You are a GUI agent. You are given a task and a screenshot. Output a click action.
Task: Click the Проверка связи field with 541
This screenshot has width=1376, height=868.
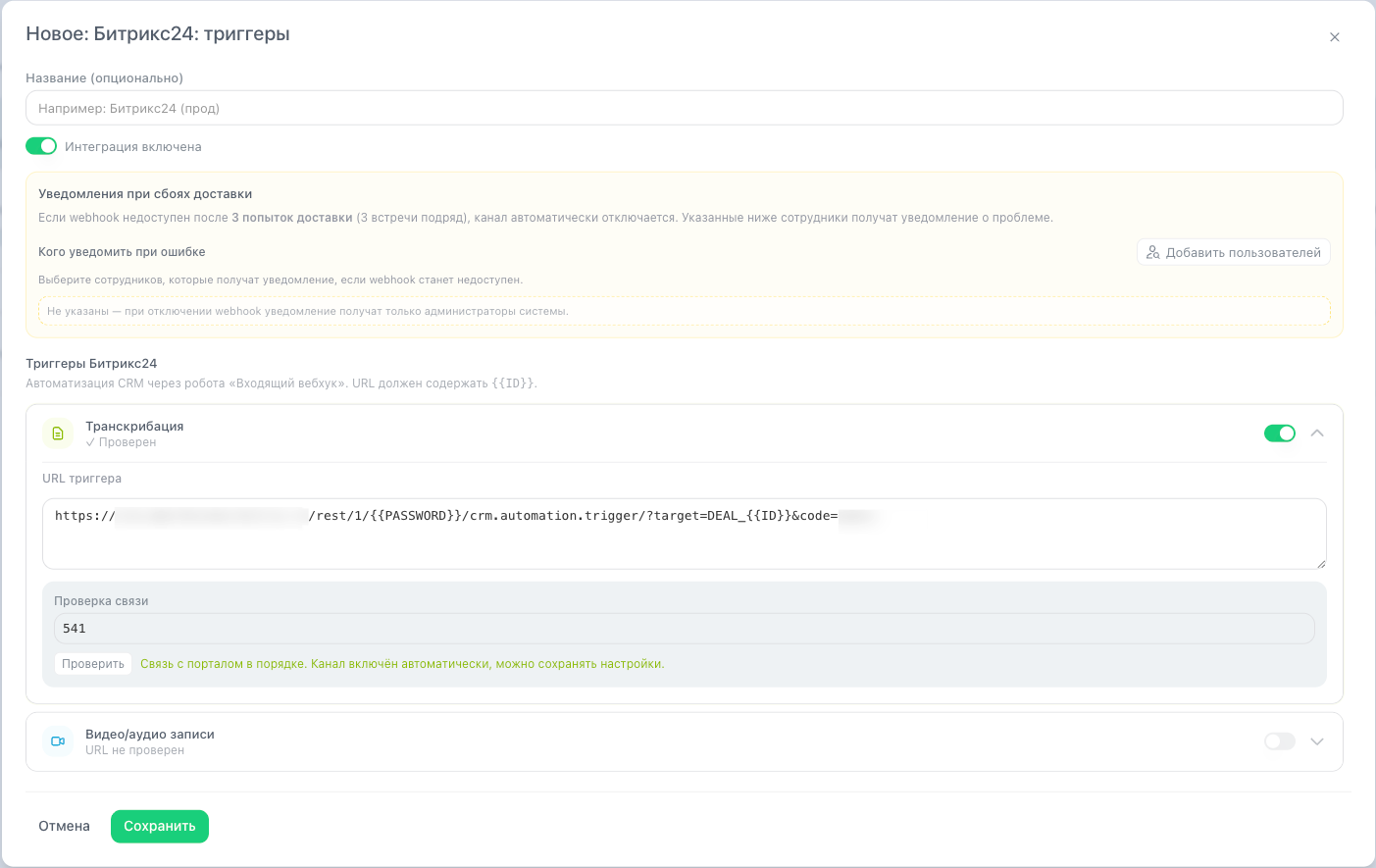click(685, 629)
